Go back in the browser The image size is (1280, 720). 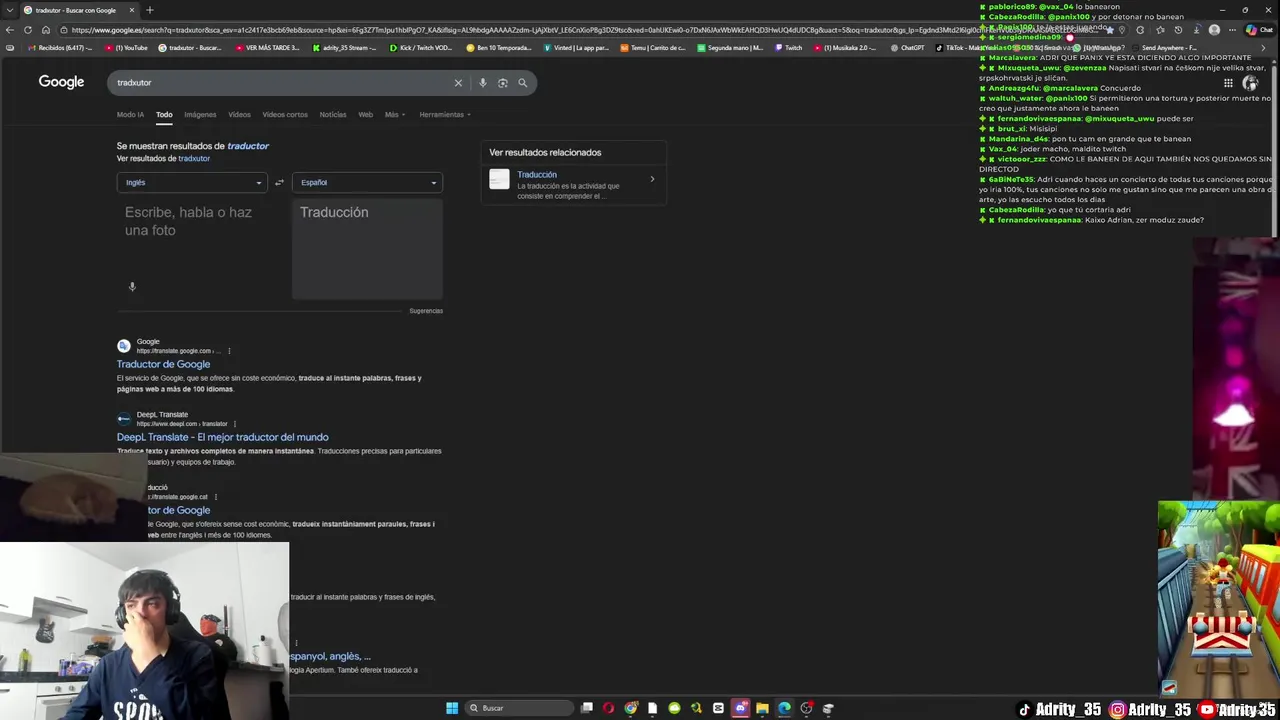(x=10, y=30)
